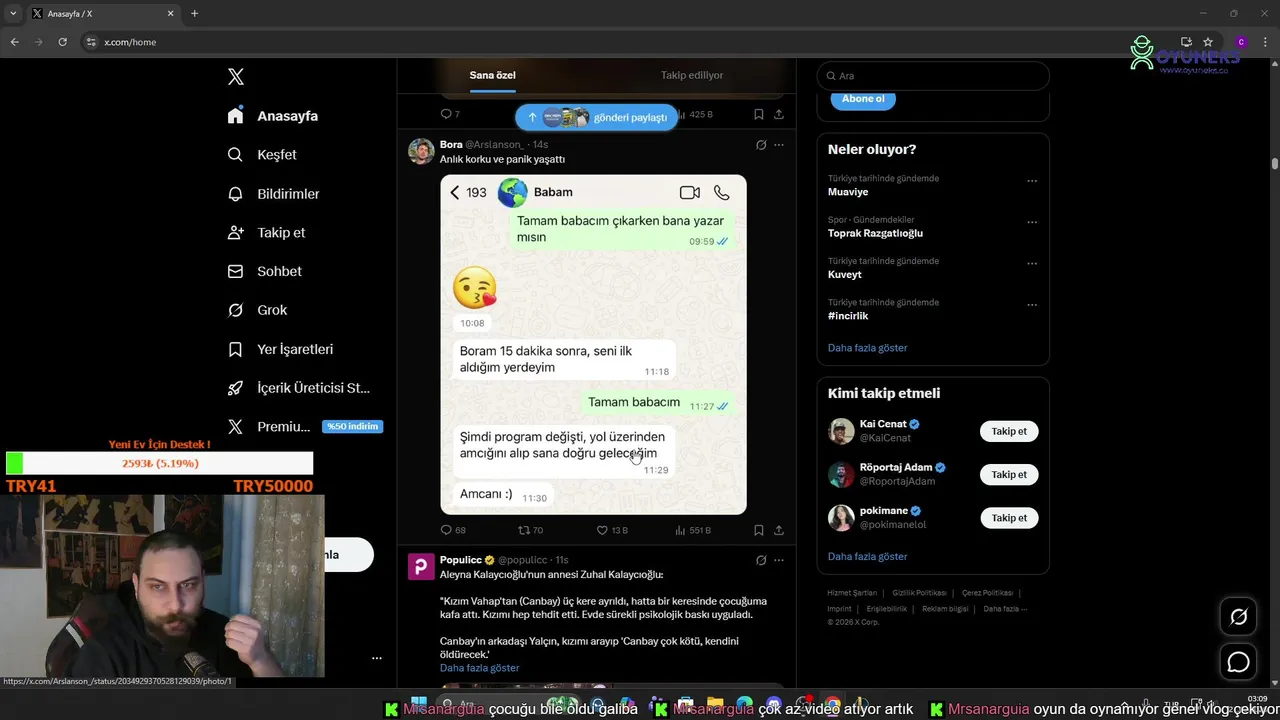Open Keşfet explore page
This screenshot has width=1280, height=720.
click(x=262, y=155)
